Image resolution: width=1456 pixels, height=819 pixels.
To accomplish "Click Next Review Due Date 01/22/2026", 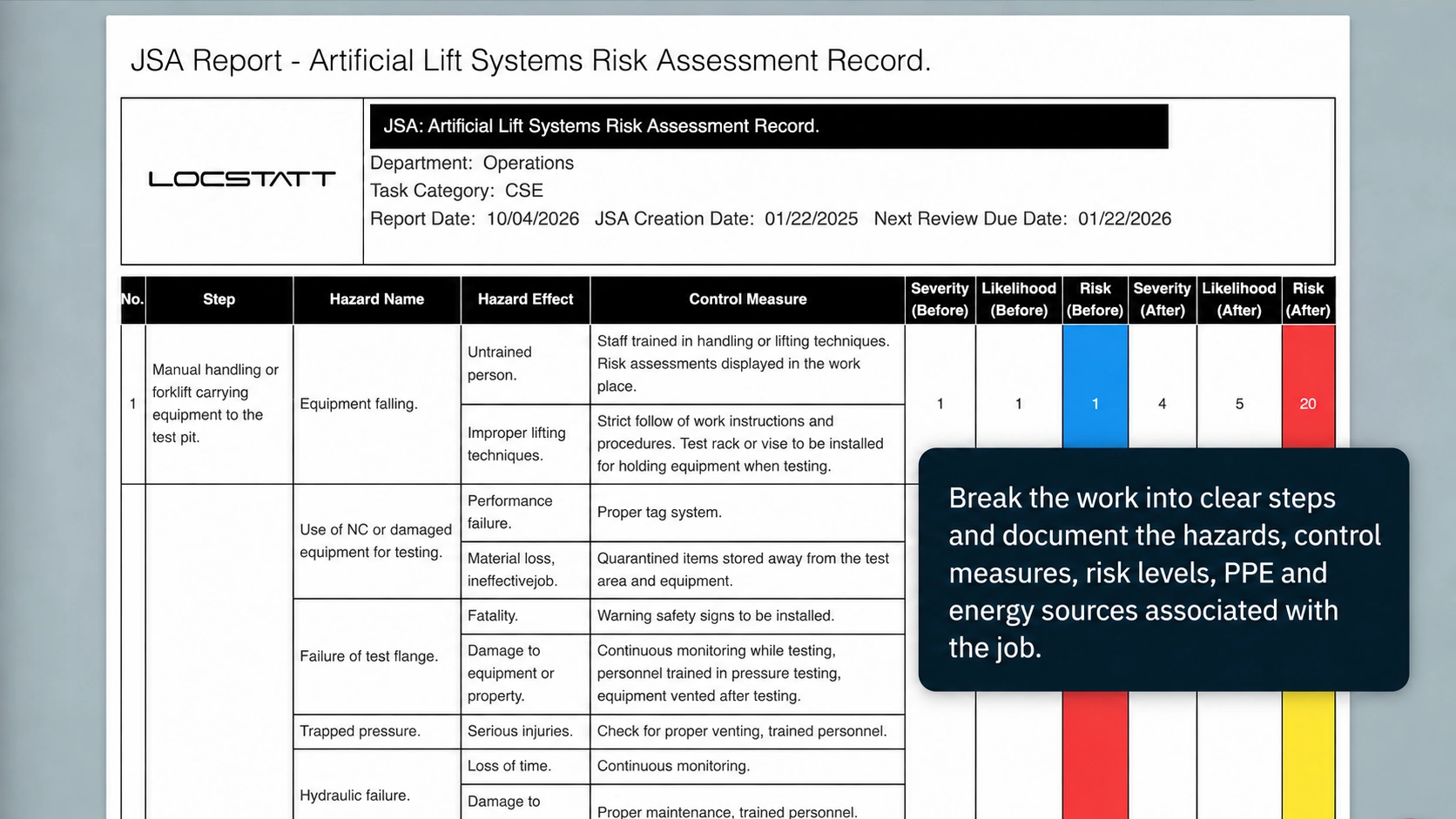I will coord(1125,218).
